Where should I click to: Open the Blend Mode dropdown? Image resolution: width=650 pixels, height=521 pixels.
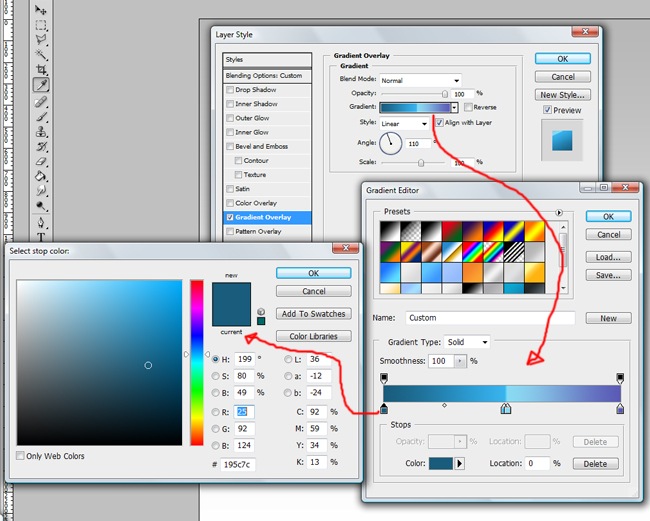click(x=420, y=80)
